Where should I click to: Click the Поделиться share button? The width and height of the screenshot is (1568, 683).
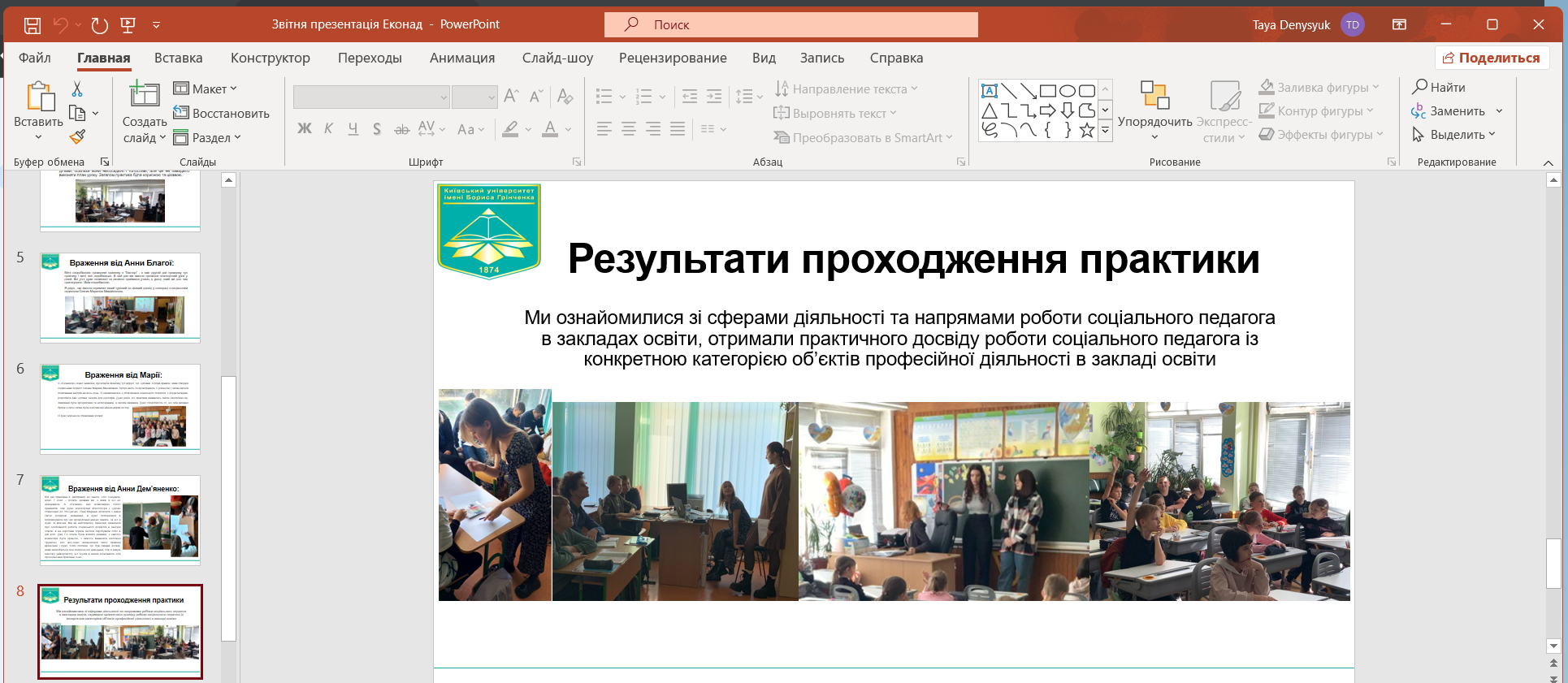pyautogui.click(x=1492, y=58)
